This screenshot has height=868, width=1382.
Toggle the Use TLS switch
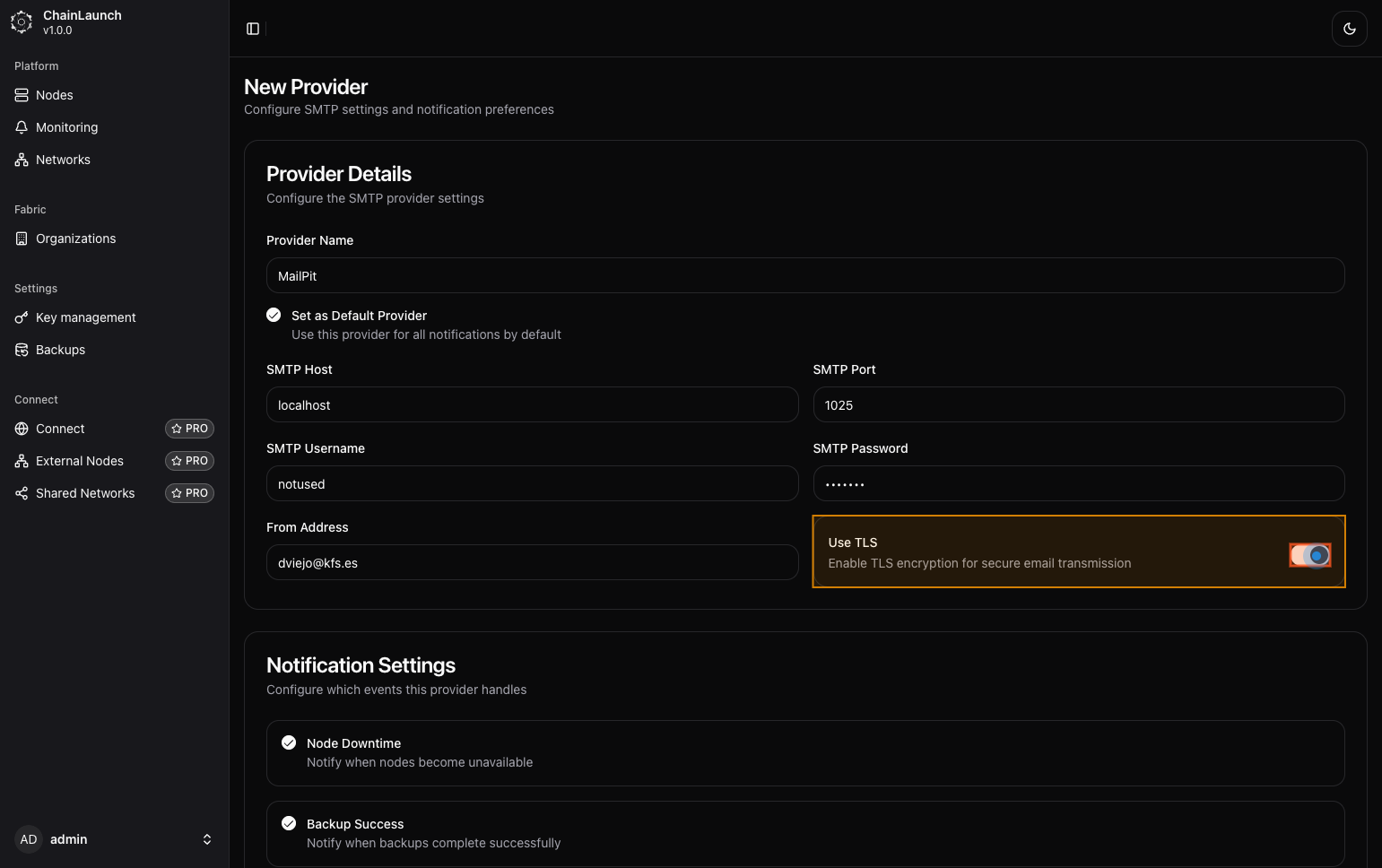click(x=1309, y=556)
